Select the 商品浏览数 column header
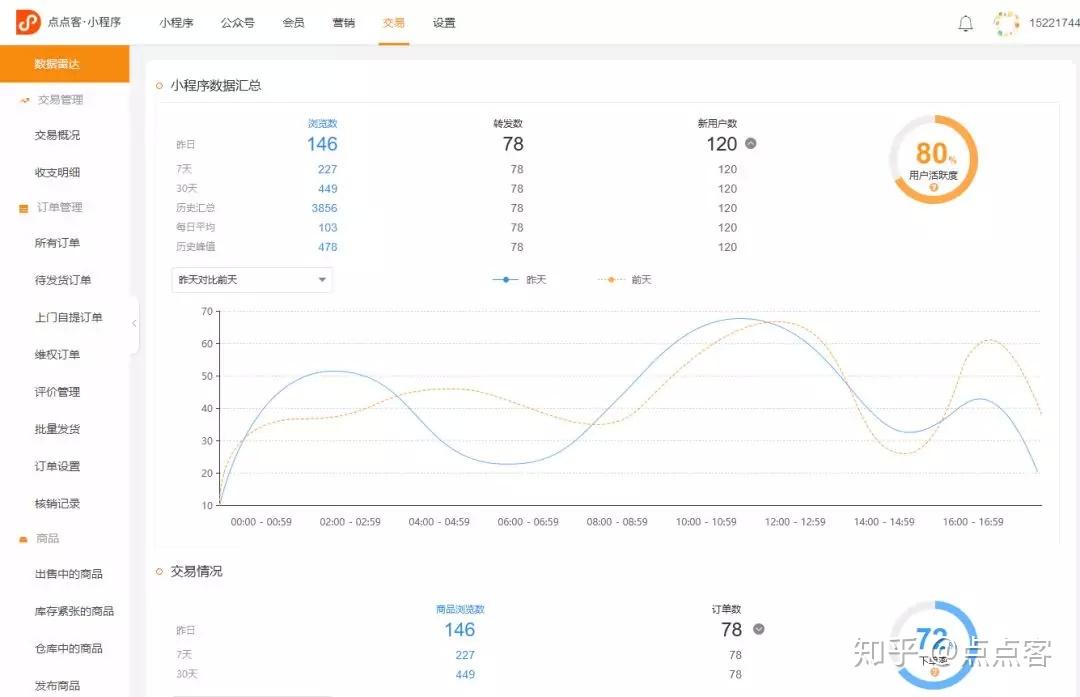This screenshot has height=697, width=1080. click(x=460, y=609)
